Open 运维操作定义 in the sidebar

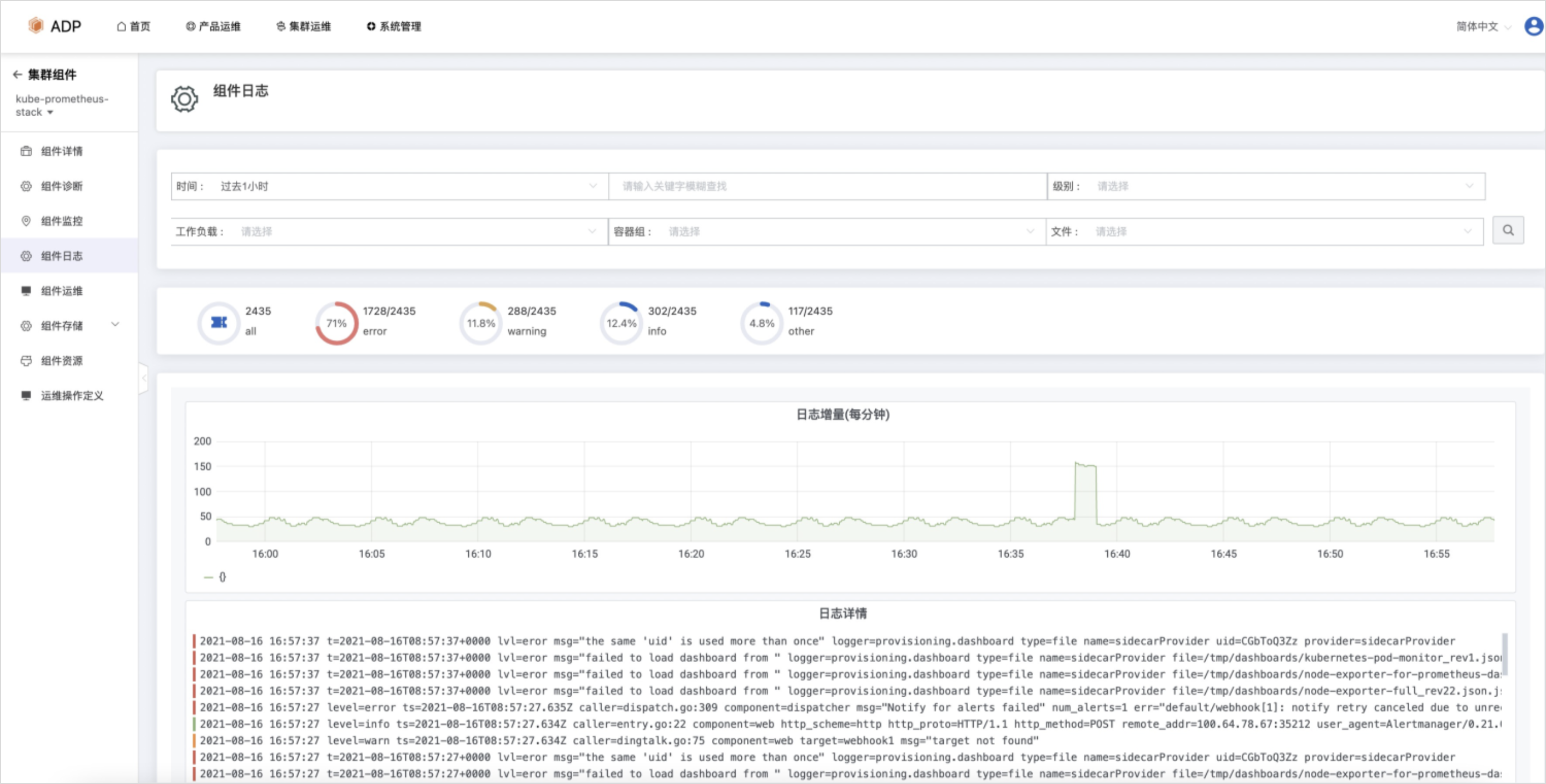(x=72, y=395)
